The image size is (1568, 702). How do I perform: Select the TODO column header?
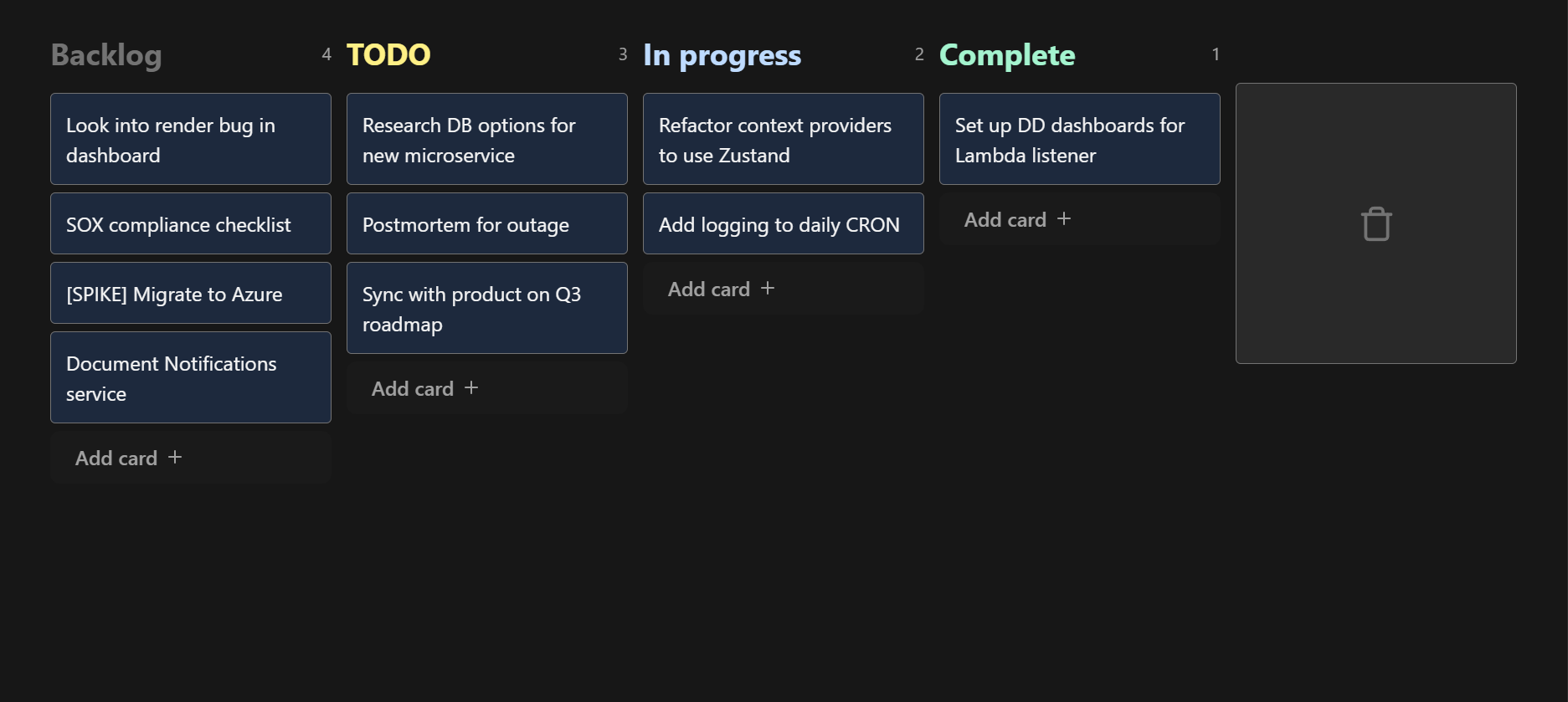tap(388, 54)
